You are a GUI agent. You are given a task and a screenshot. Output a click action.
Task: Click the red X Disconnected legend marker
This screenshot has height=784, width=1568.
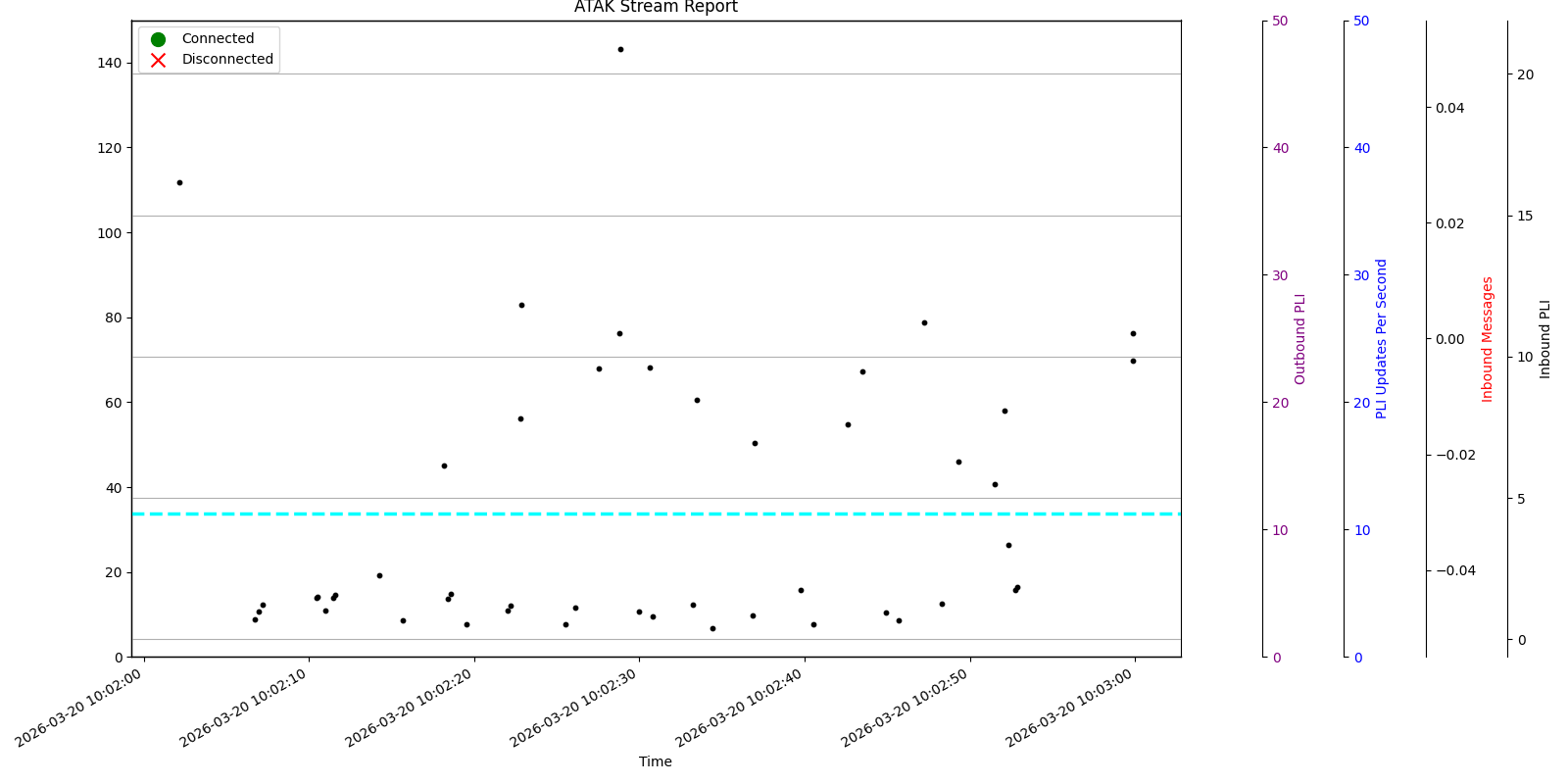point(158,60)
